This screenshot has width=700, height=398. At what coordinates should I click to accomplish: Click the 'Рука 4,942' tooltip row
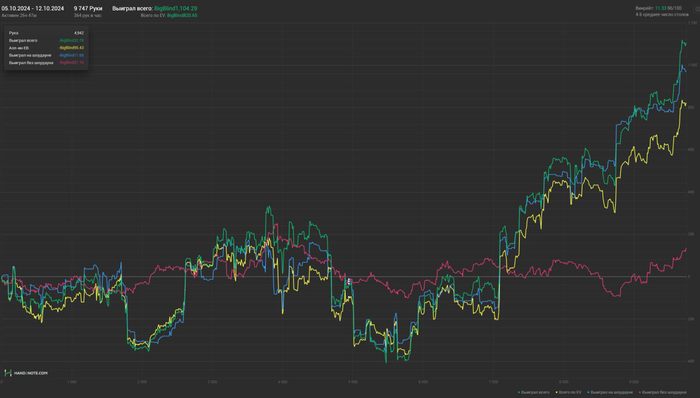click(x=46, y=33)
